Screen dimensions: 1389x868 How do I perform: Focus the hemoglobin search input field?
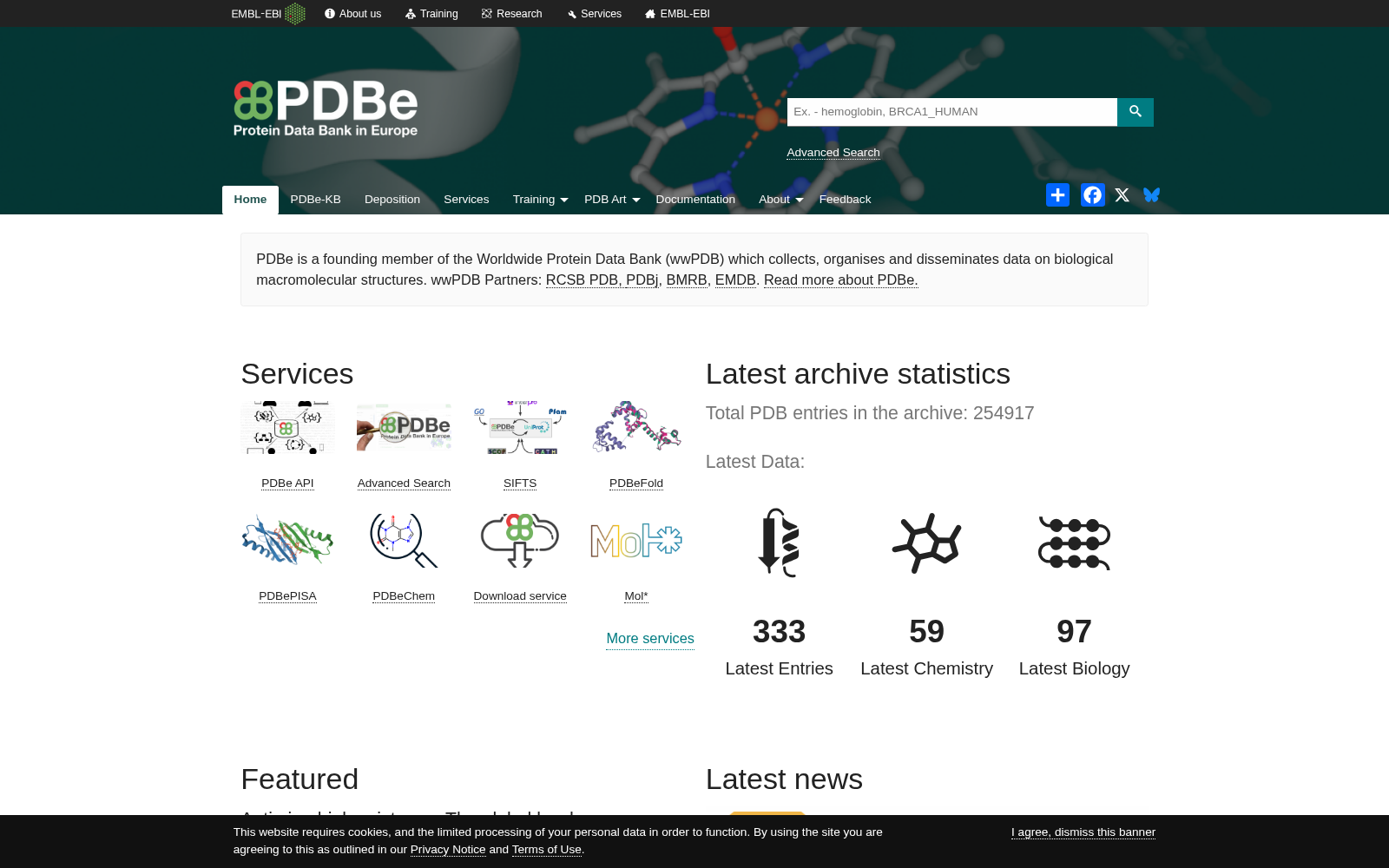(x=952, y=112)
